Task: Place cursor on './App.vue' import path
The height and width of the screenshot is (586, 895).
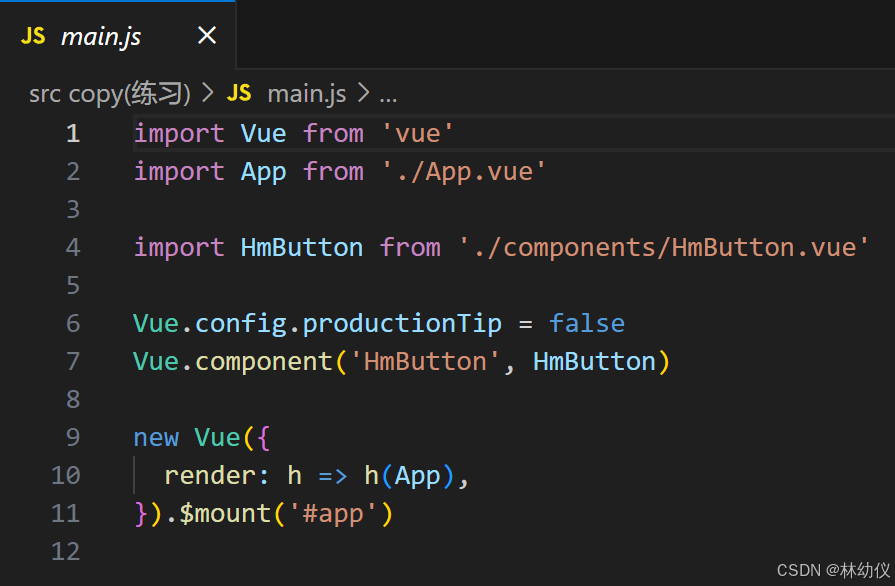Action: pyautogui.click(x=464, y=172)
